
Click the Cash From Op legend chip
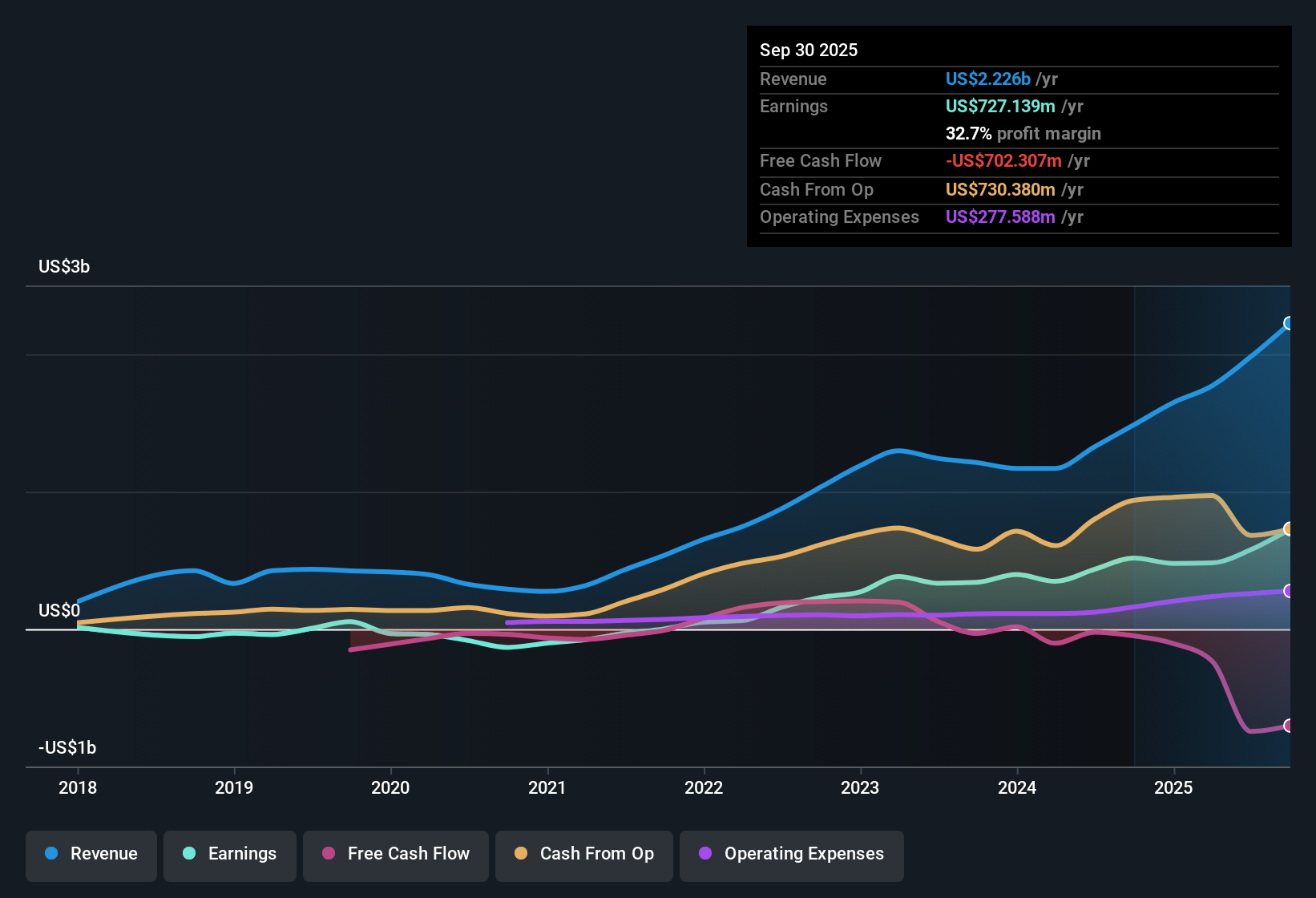(583, 854)
